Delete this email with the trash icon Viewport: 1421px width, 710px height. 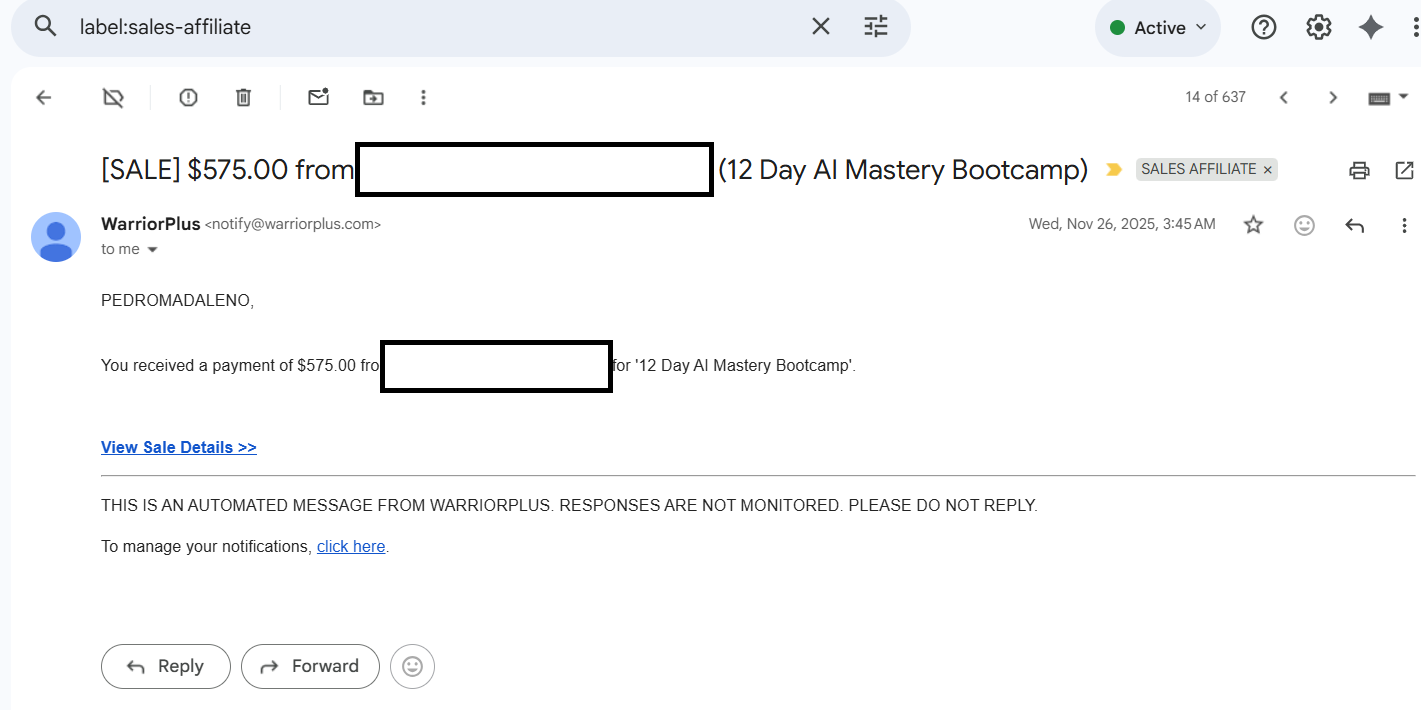tap(243, 97)
